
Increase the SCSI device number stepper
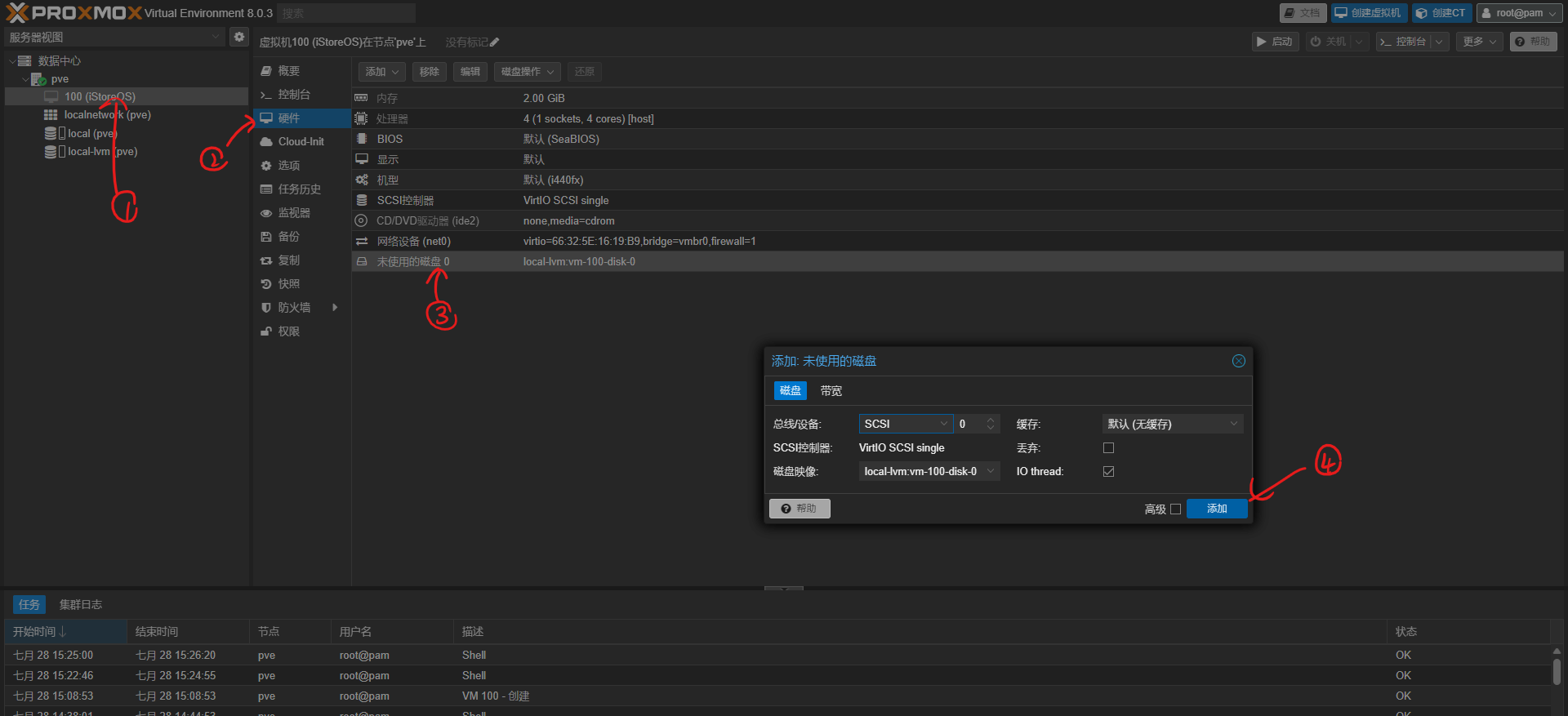pos(991,420)
